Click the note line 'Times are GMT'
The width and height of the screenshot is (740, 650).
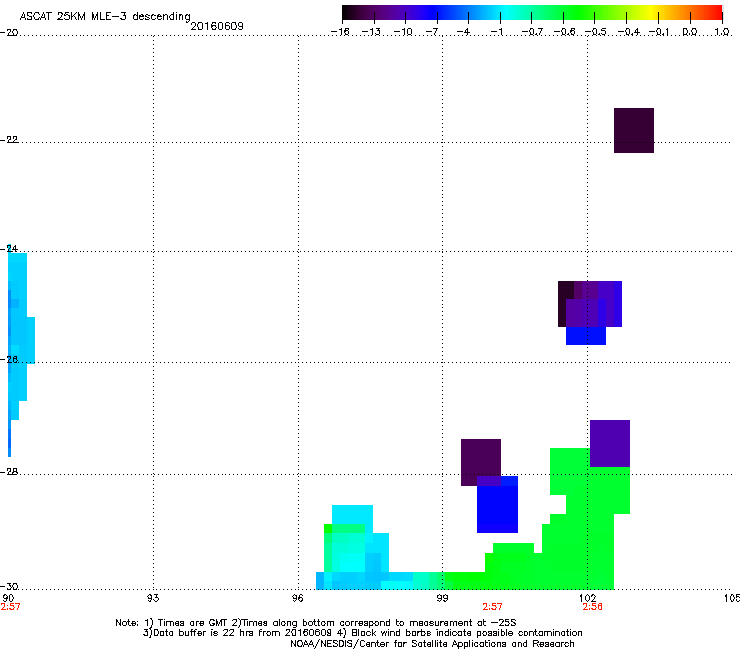(x=315, y=623)
